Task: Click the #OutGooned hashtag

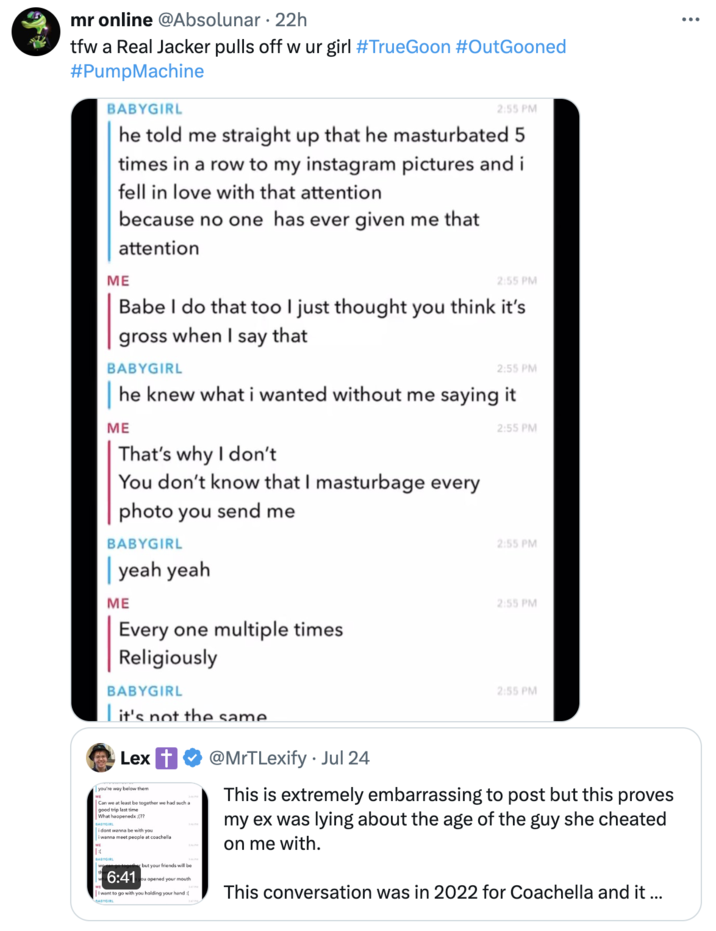Action: (510, 46)
